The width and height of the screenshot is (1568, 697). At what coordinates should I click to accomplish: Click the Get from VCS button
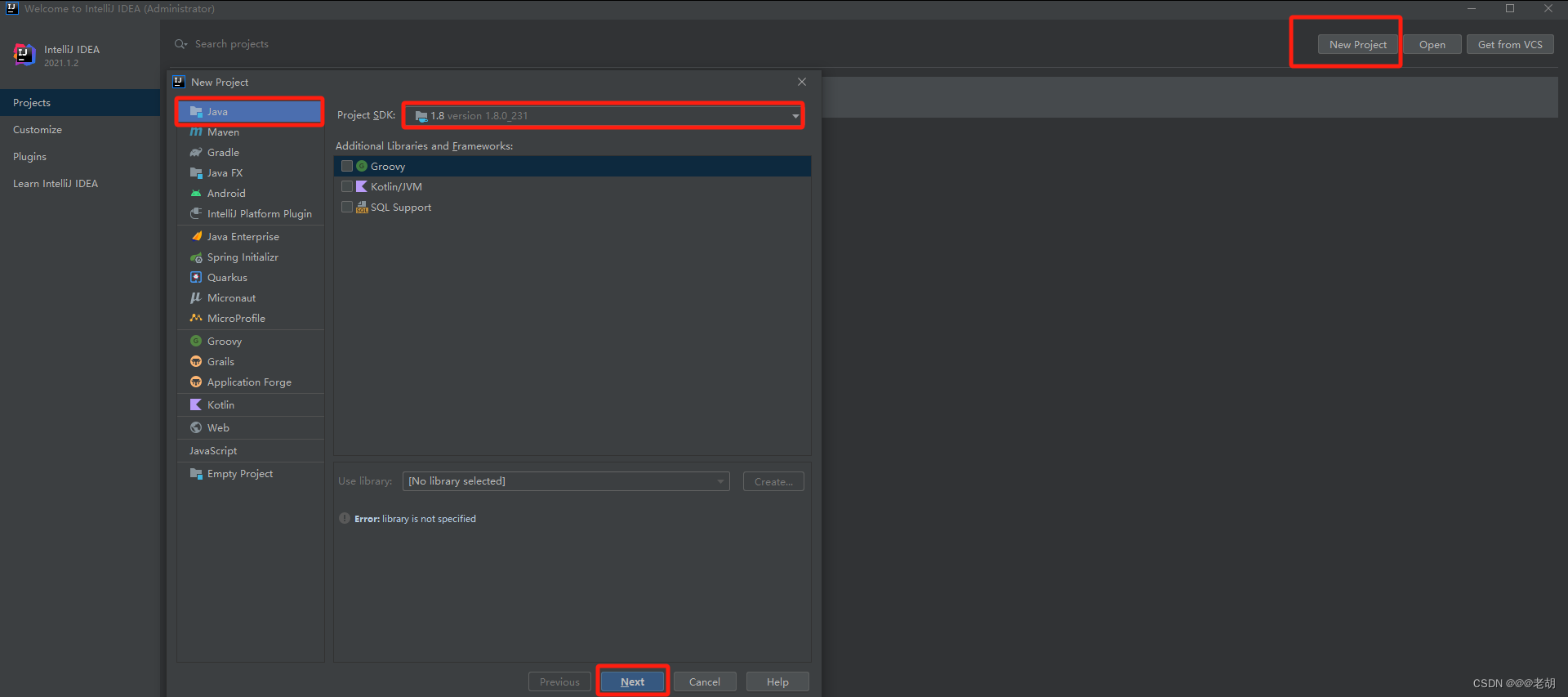tap(1510, 44)
